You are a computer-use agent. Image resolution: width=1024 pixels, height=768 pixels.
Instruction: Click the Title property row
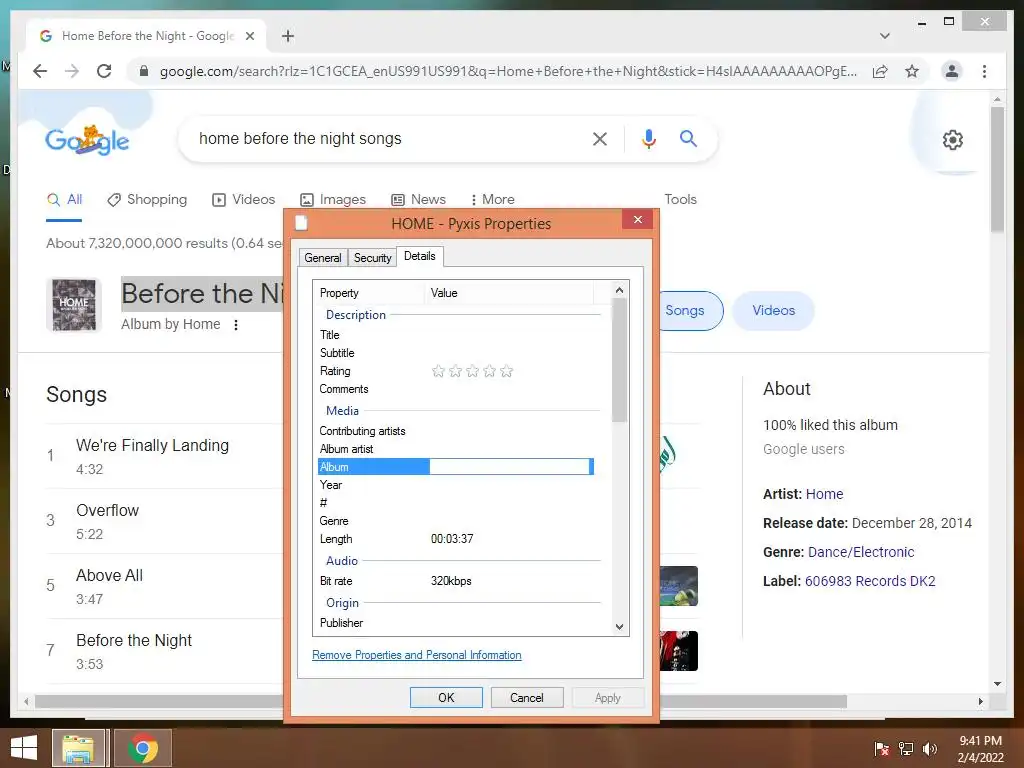point(455,335)
